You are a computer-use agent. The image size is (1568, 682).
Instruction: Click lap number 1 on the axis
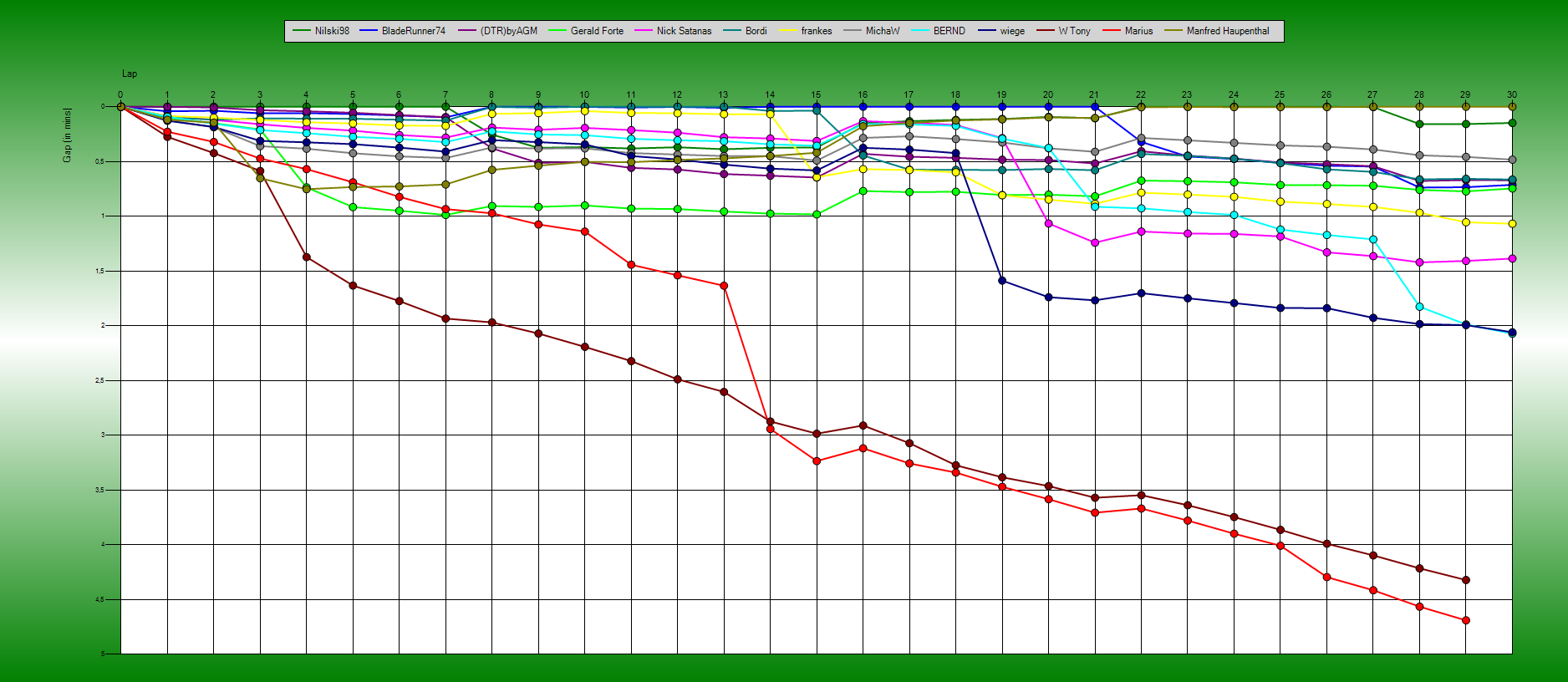167,95
